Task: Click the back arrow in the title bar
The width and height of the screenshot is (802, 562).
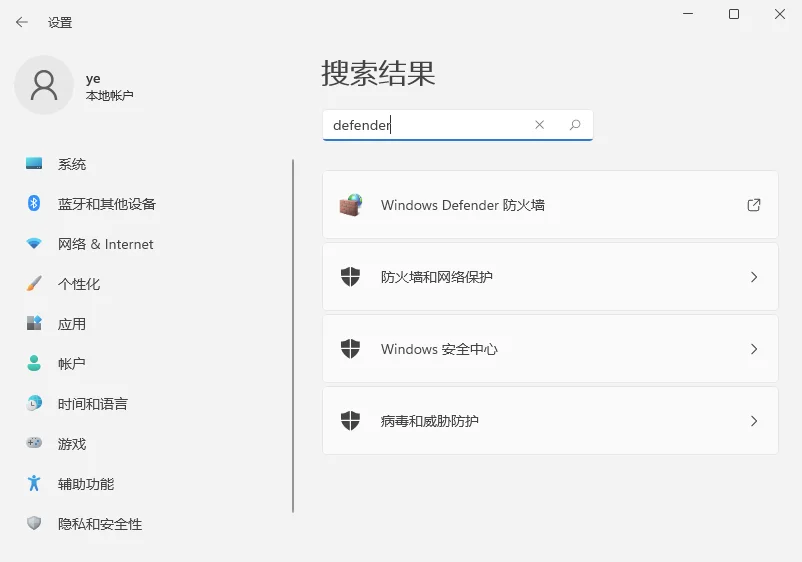Action: (22, 22)
